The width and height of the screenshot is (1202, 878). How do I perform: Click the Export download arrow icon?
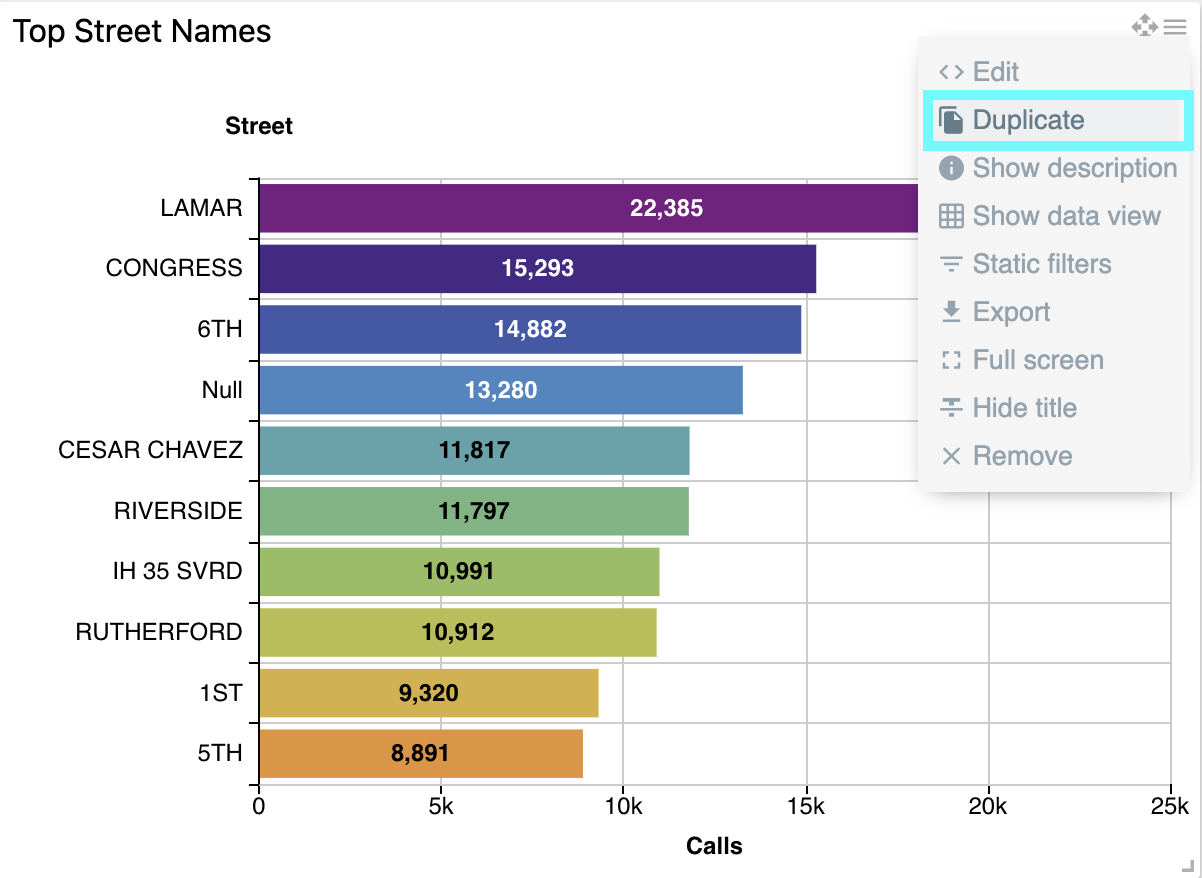click(x=951, y=312)
